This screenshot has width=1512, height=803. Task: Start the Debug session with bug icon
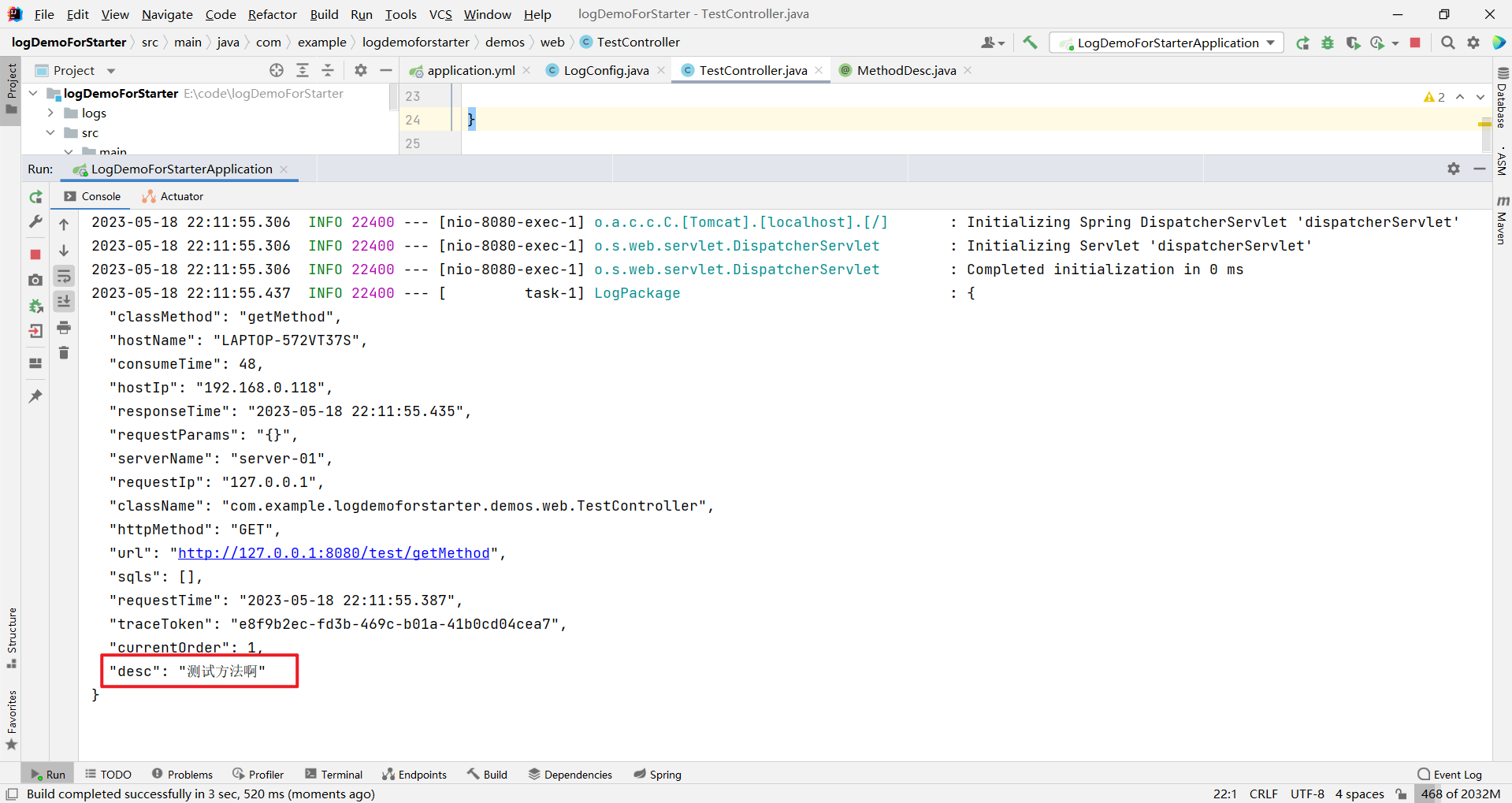1327,43
